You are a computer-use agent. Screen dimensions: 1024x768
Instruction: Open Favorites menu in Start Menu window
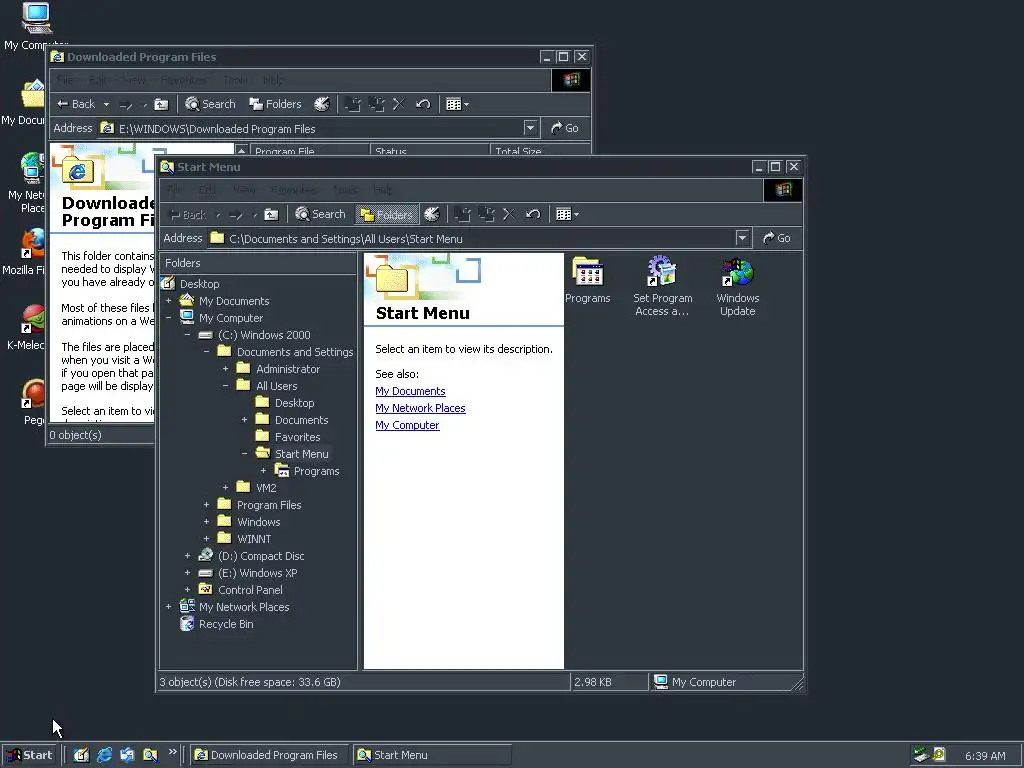pos(293,190)
